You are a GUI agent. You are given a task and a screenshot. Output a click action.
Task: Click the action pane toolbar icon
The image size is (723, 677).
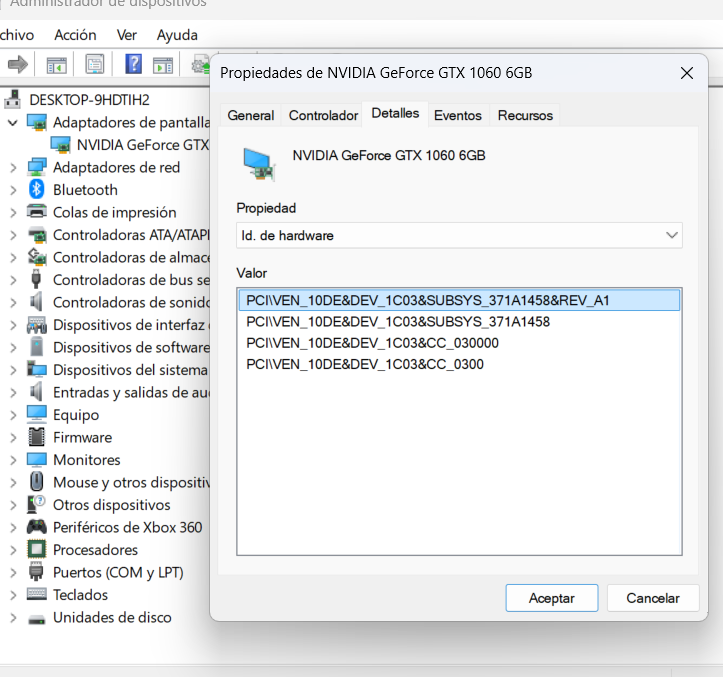click(x=163, y=65)
